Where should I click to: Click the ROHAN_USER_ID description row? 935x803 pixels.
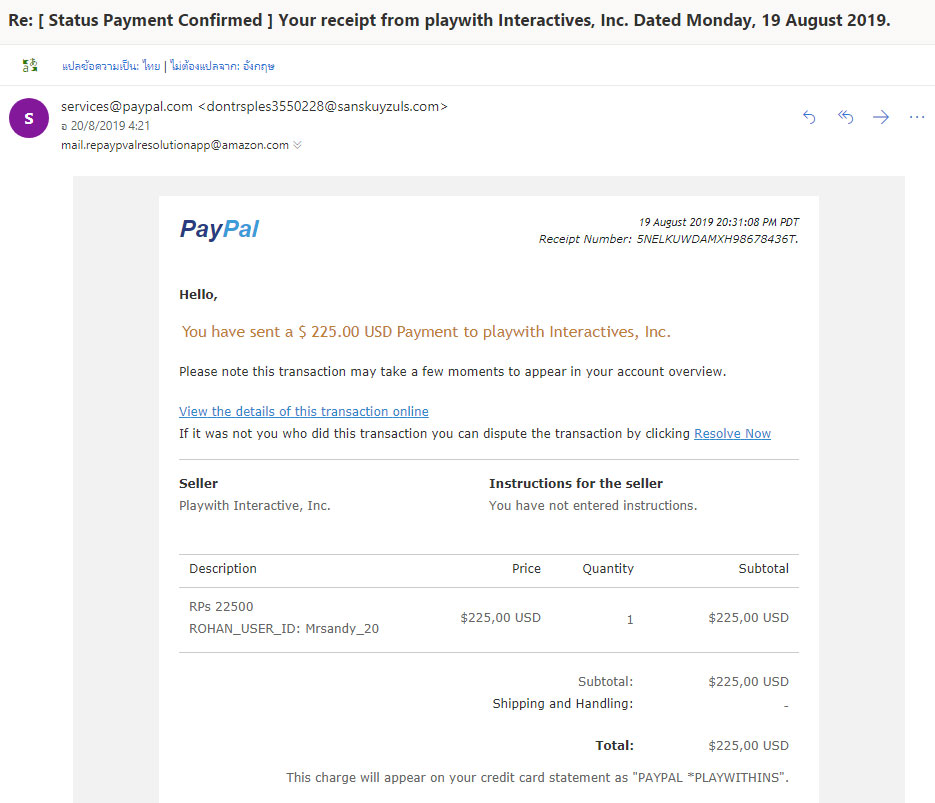283,629
